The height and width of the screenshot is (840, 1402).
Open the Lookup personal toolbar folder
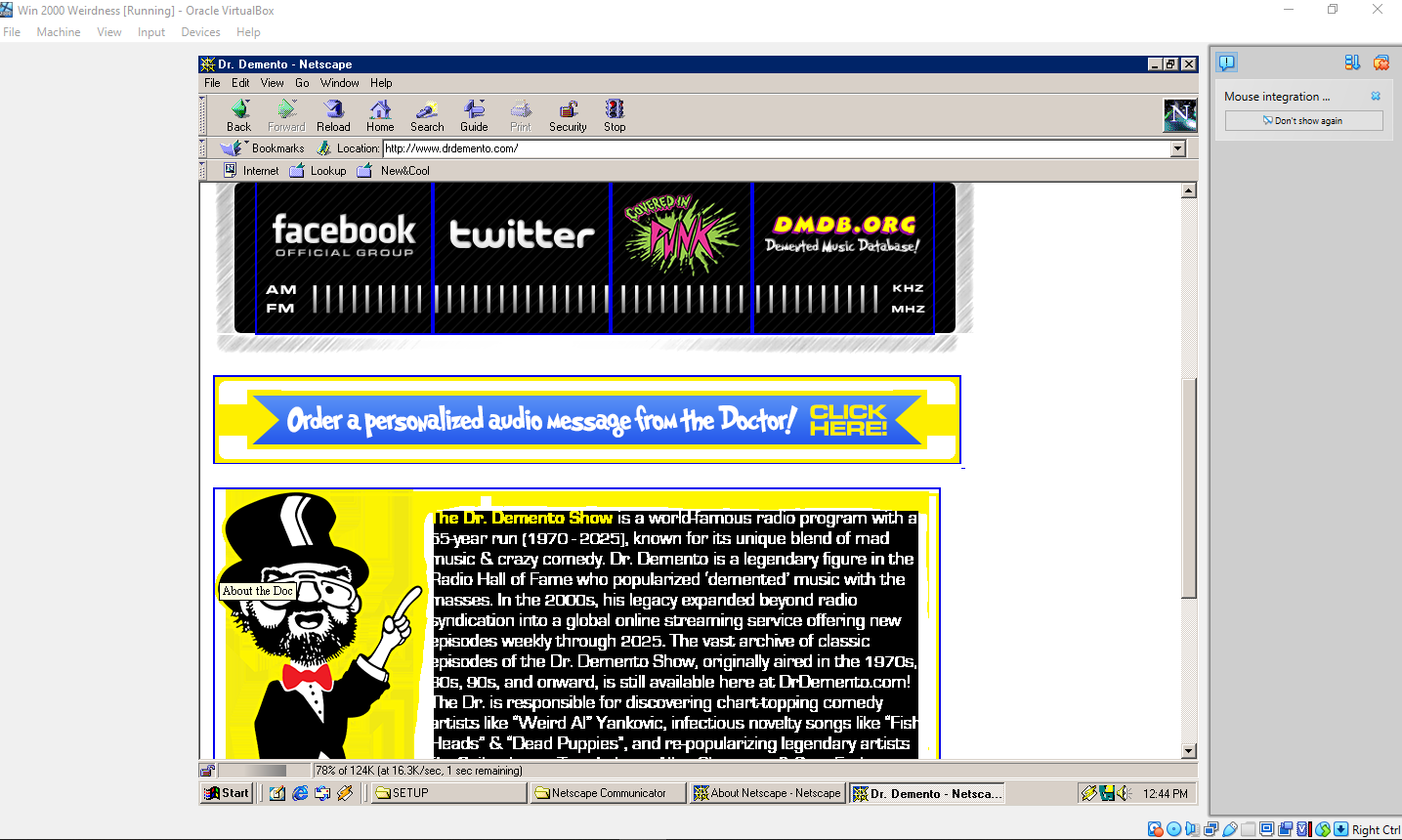[318, 170]
